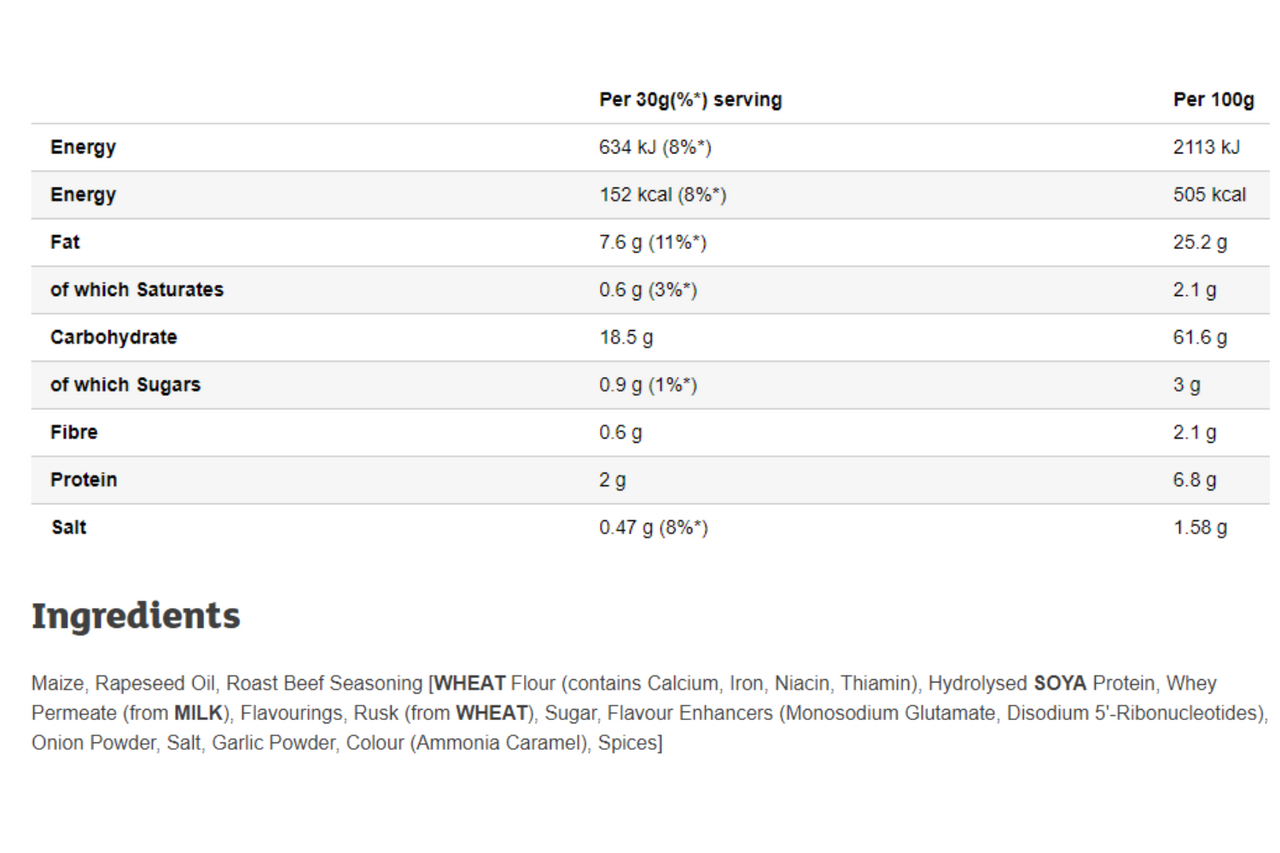
Task: Select the '152 kcal (8%*)' cell
Action: tap(662, 195)
